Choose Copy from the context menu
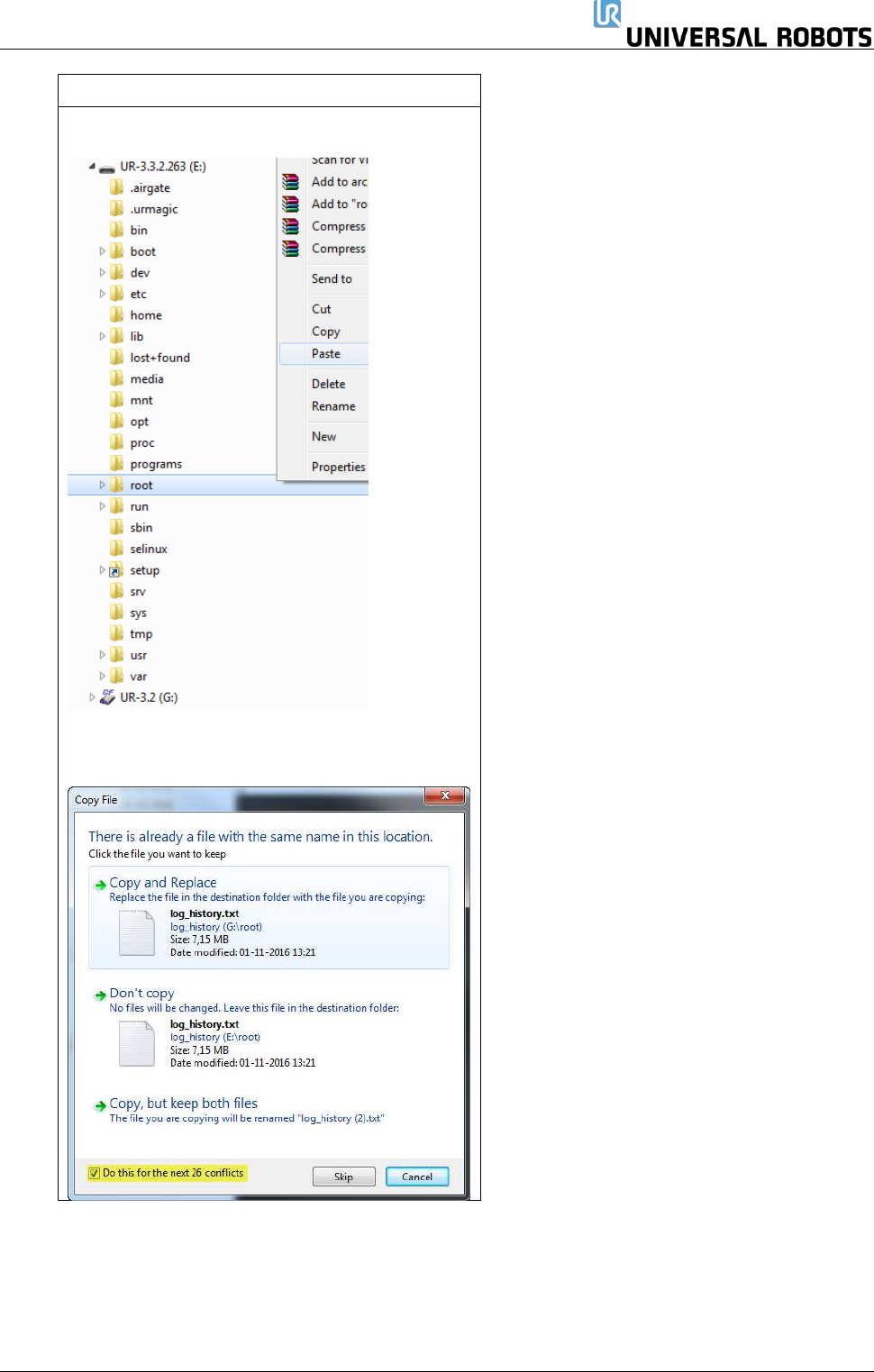This screenshot has width=874, height=1372. coord(324,332)
